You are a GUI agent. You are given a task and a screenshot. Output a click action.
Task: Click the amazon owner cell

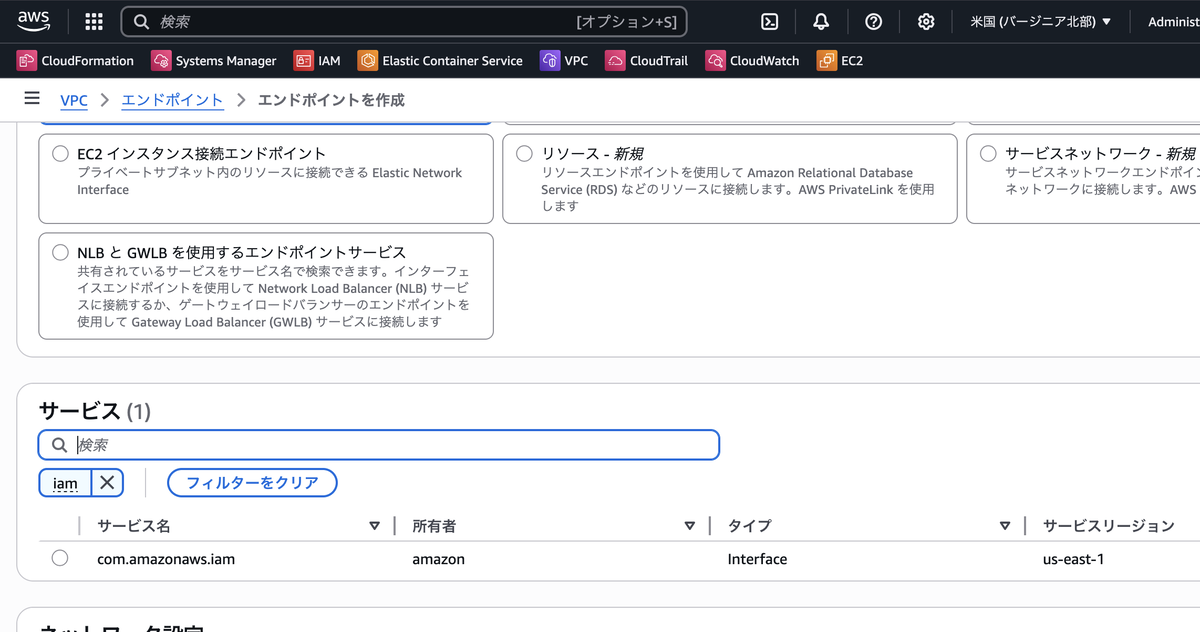click(439, 559)
